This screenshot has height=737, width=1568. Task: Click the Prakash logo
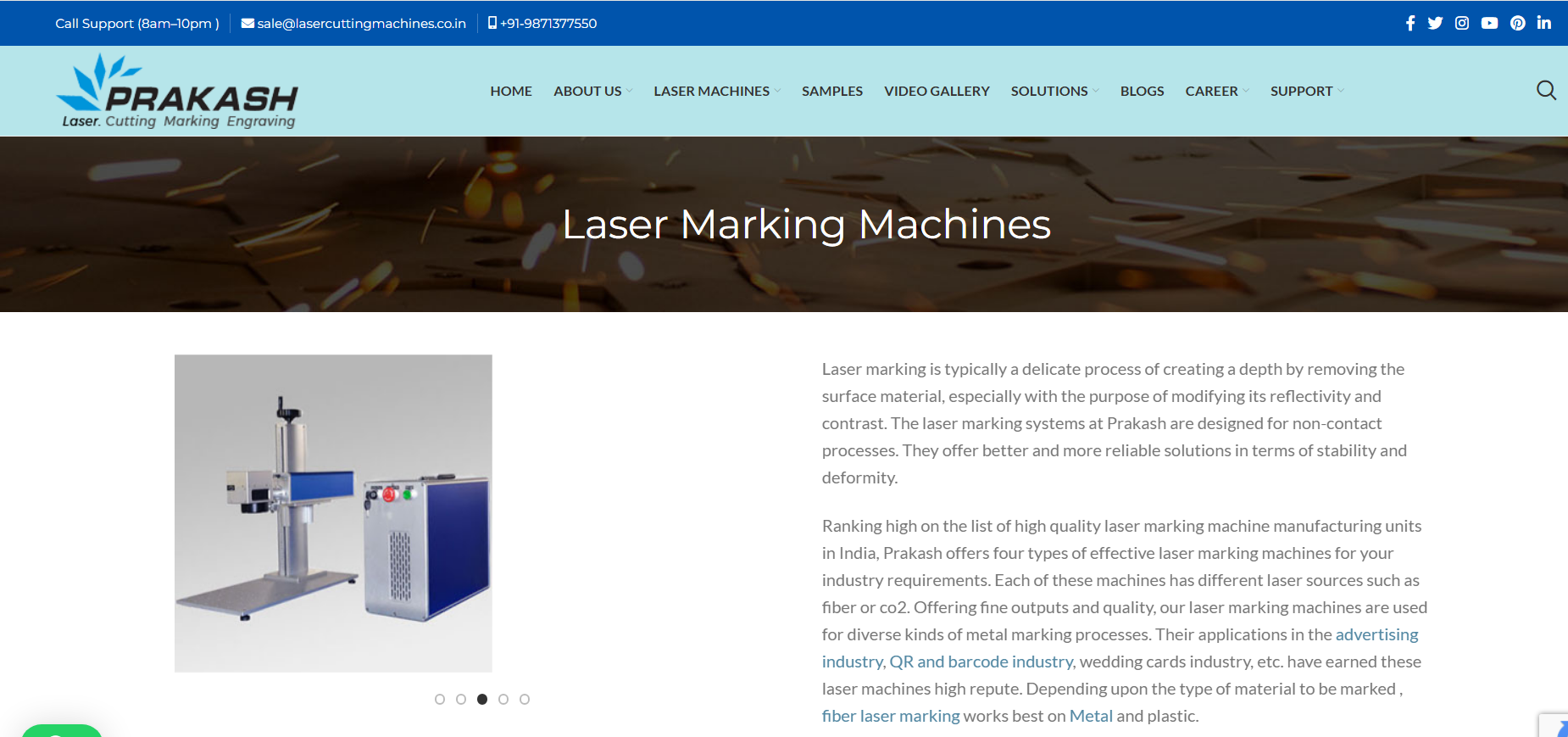point(177,91)
